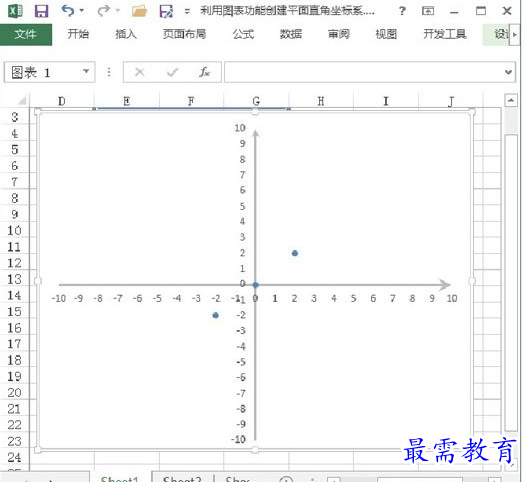Click the x-axis label 5
525x482 pixels.
(x=353, y=298)
